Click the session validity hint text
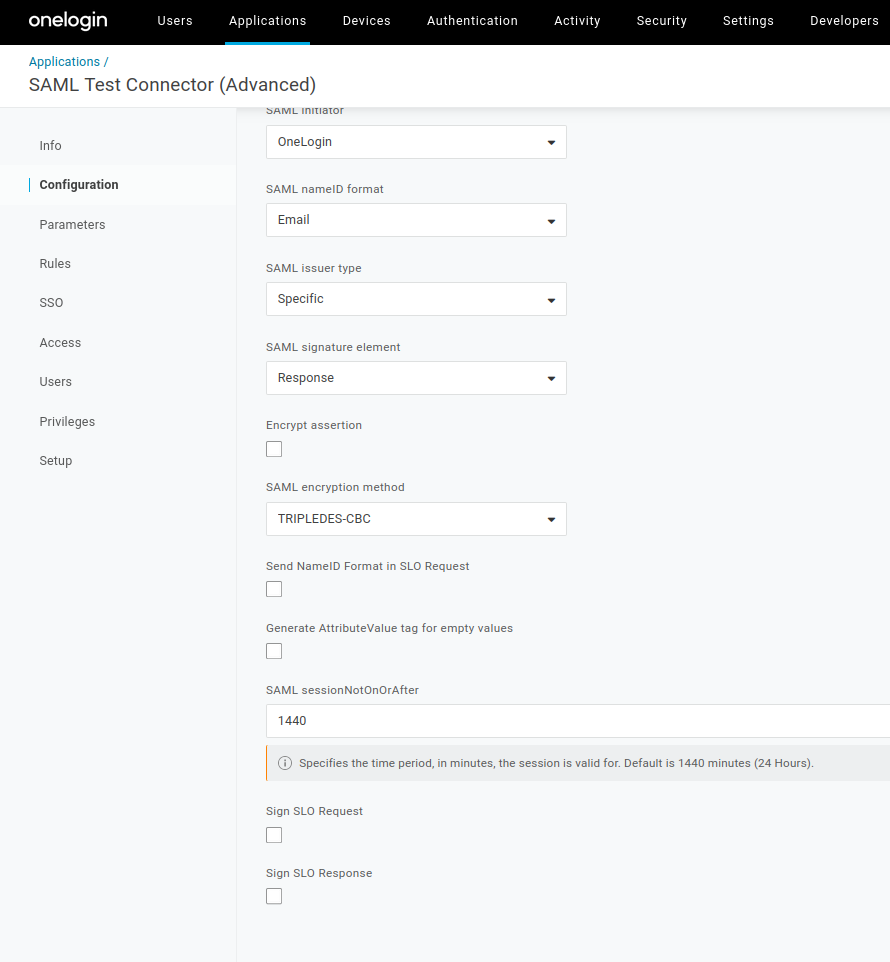This screenshot has height=962, width=890. pos(556,763)
